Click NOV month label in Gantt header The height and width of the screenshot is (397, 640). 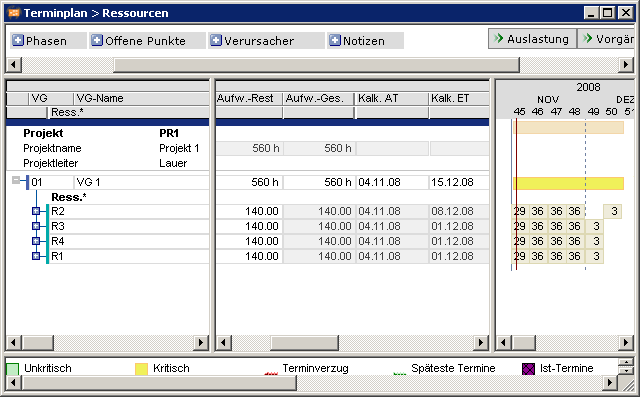(548, 100)
